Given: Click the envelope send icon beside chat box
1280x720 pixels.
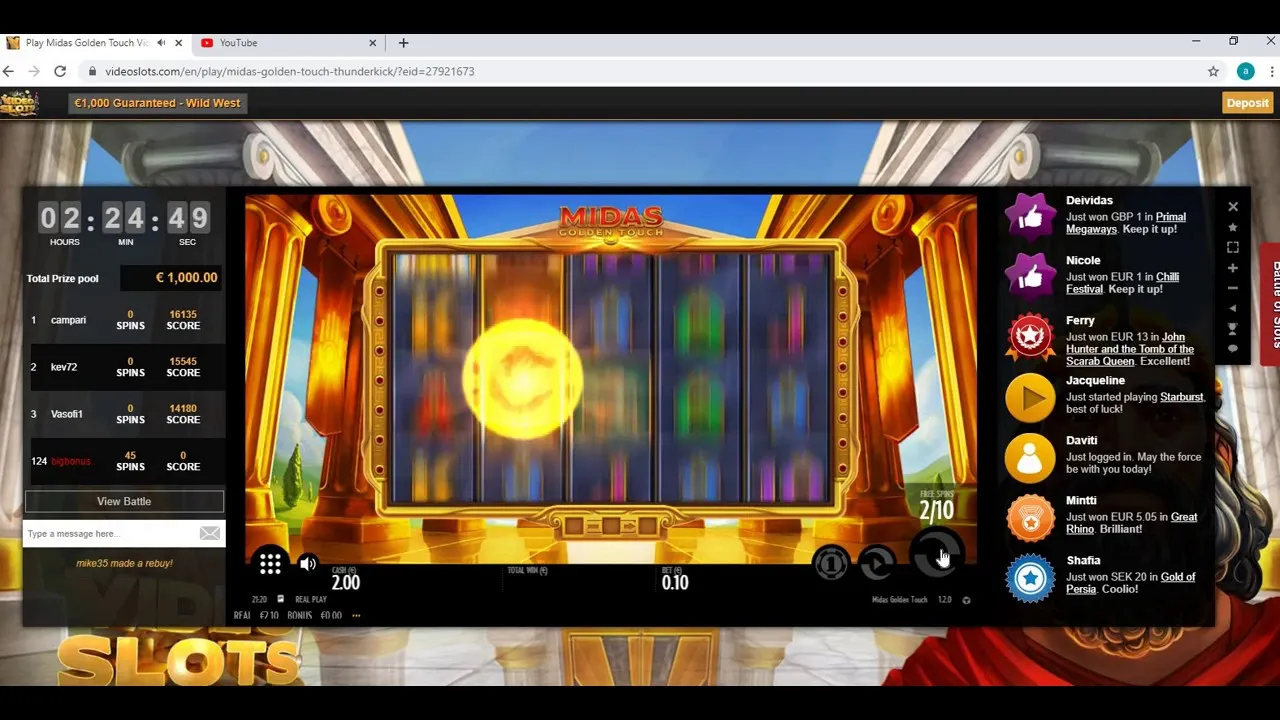Looking at the screenshot, I should 209,533.
